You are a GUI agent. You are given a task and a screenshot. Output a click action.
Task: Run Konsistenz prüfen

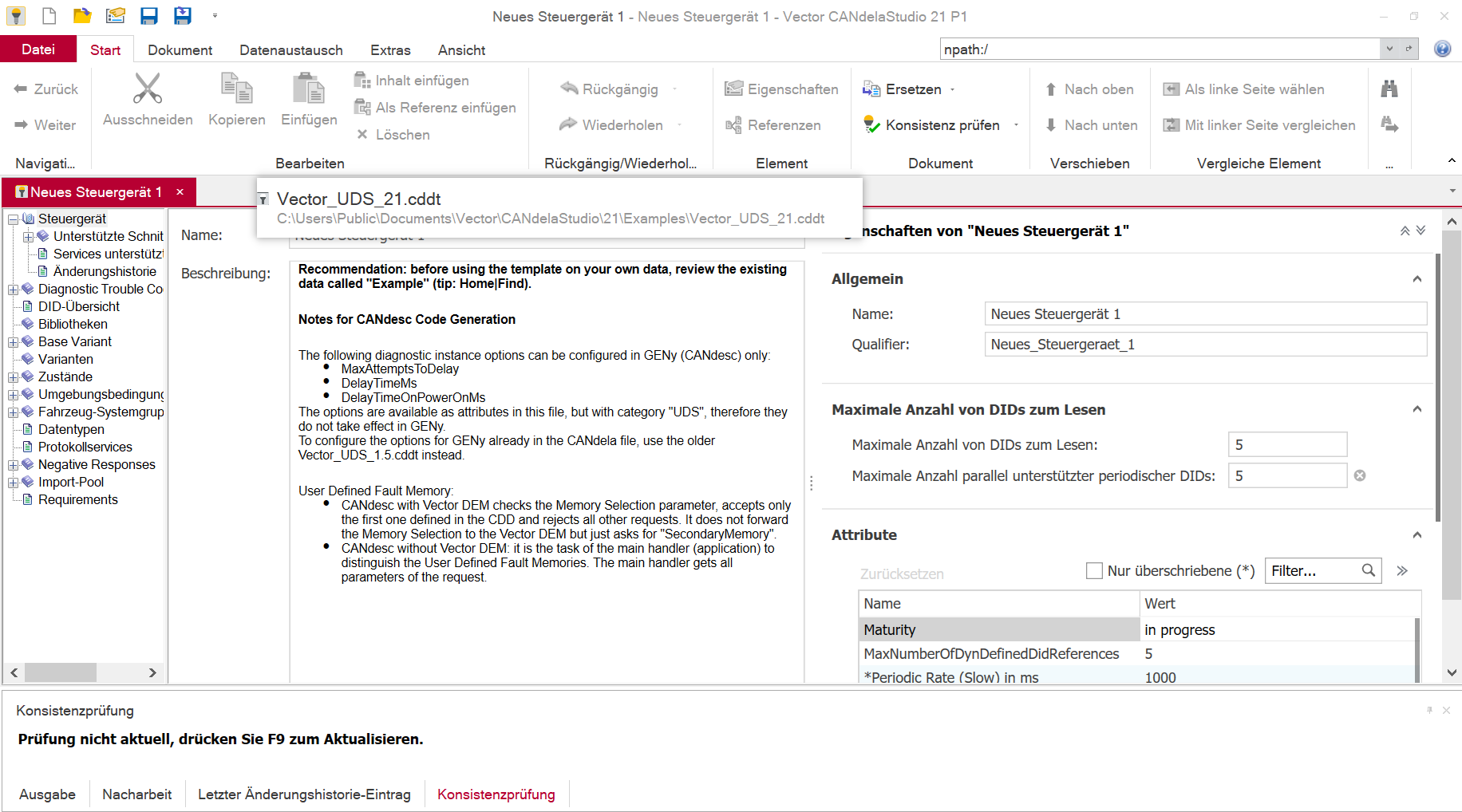tap(932, 125)
